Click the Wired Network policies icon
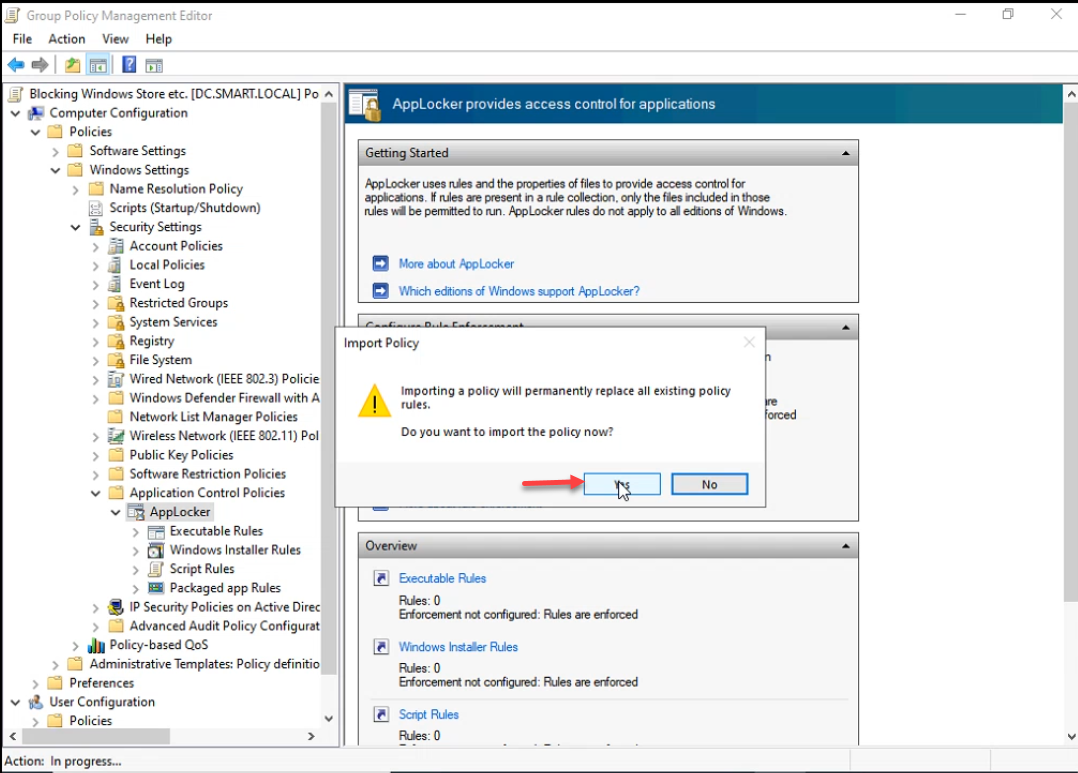The image size is (1078, 773). [116, 379]
